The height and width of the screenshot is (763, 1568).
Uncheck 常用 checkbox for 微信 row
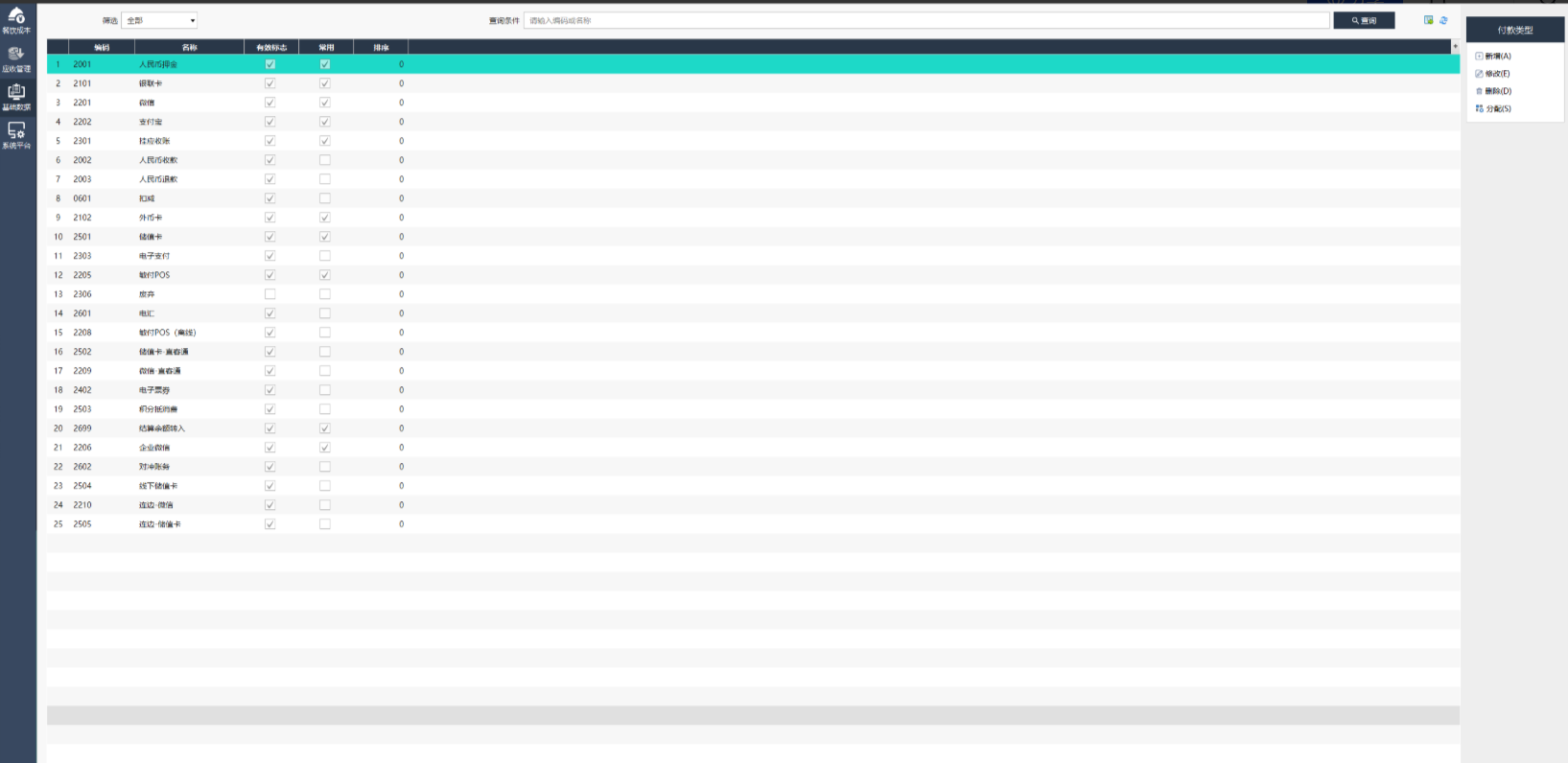click(x=325, y=103)
